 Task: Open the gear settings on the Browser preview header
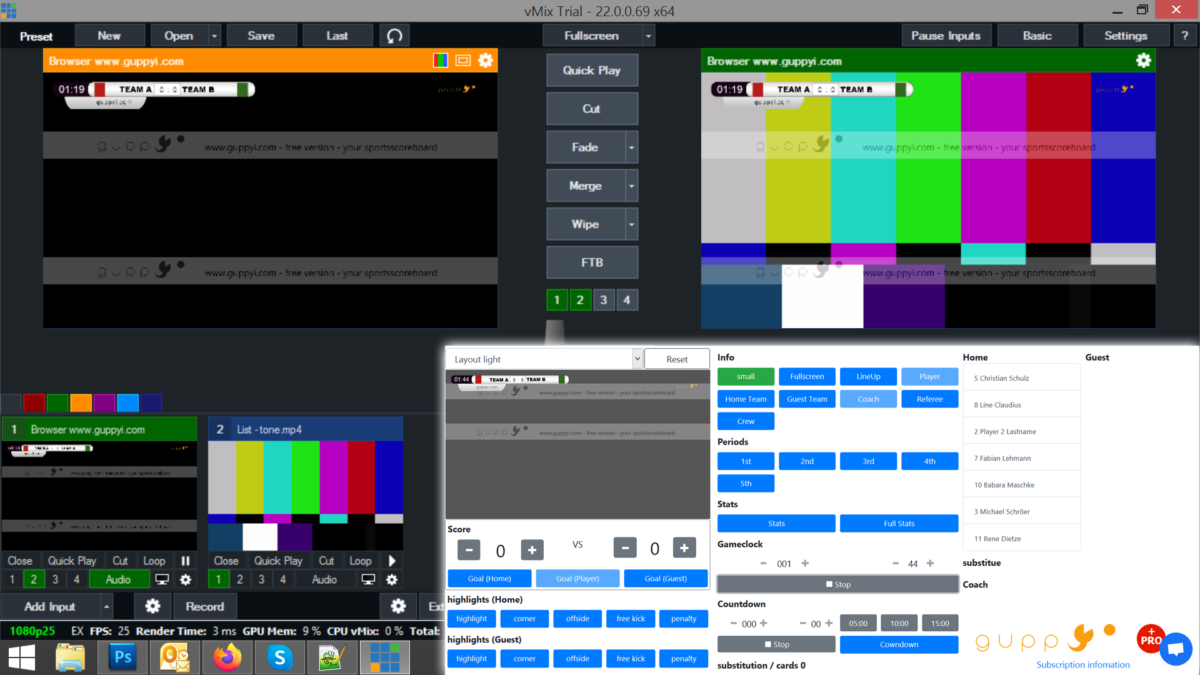click(486, 60)
